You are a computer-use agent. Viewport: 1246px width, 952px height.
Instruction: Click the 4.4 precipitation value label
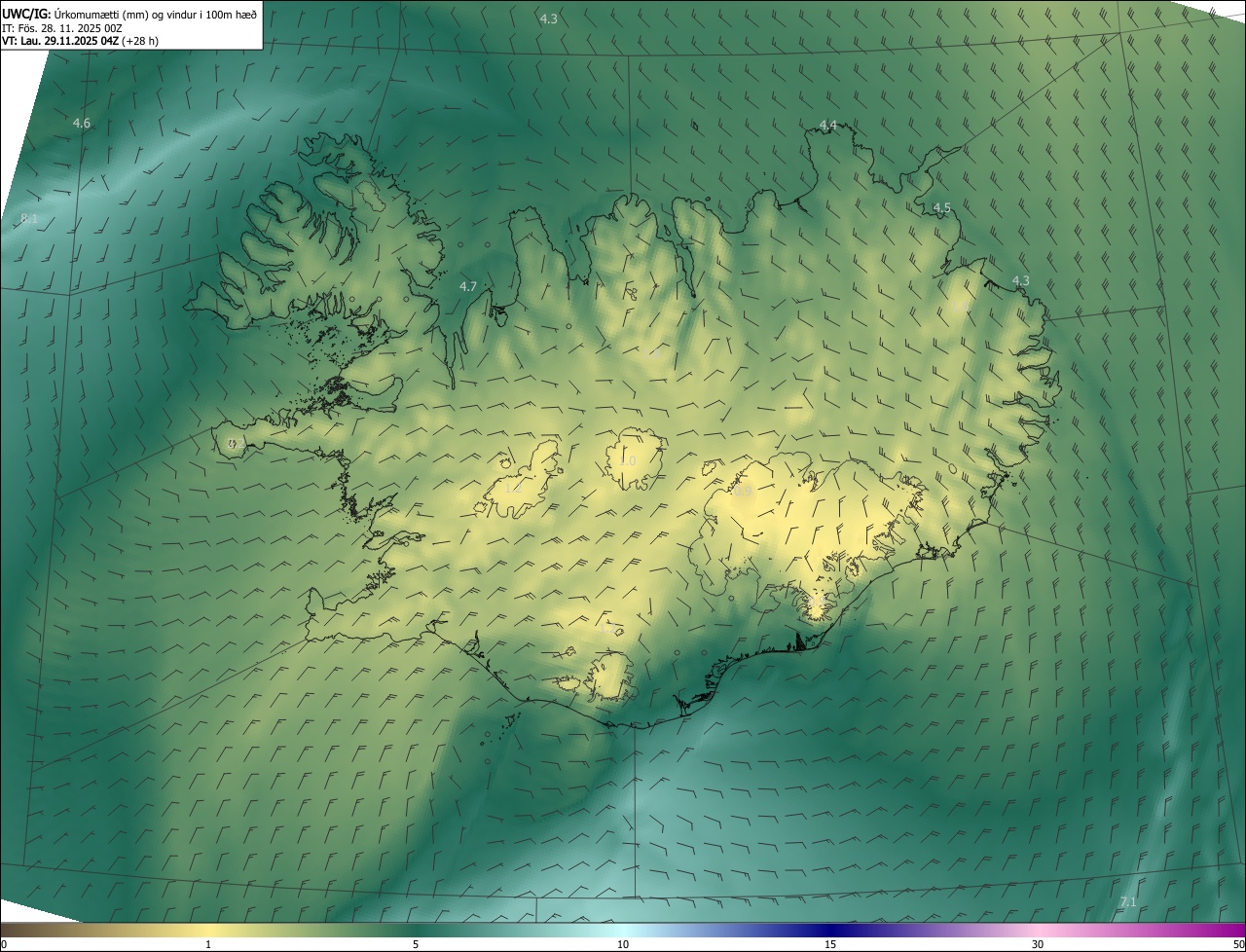point(827,125)
